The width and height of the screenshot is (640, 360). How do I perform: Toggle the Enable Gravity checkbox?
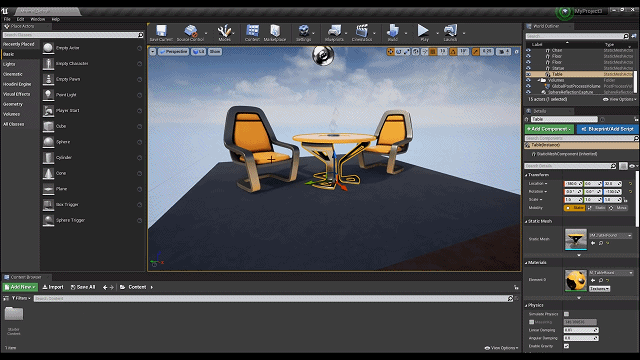[x=567, y=346]
